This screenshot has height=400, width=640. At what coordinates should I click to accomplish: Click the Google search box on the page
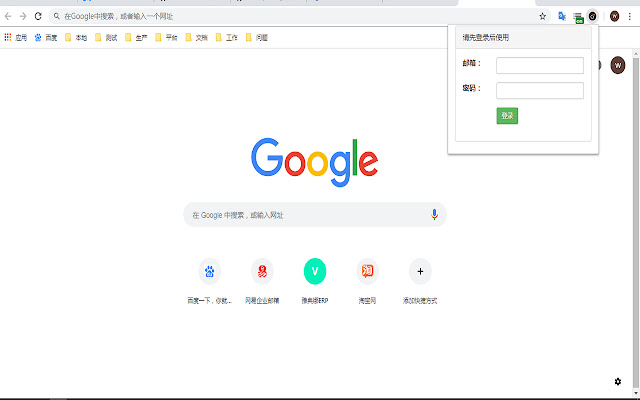tap(315, 215)
